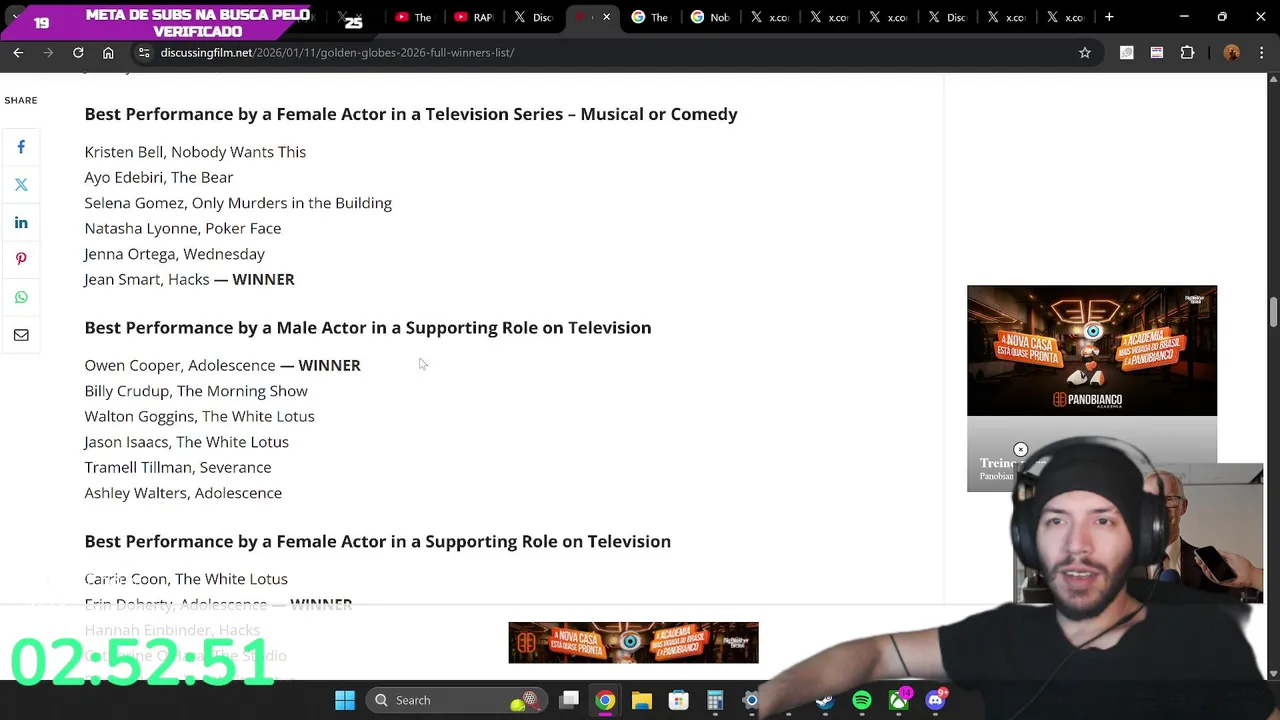Share the article via WhatsApp

click(x=21, y=297)
